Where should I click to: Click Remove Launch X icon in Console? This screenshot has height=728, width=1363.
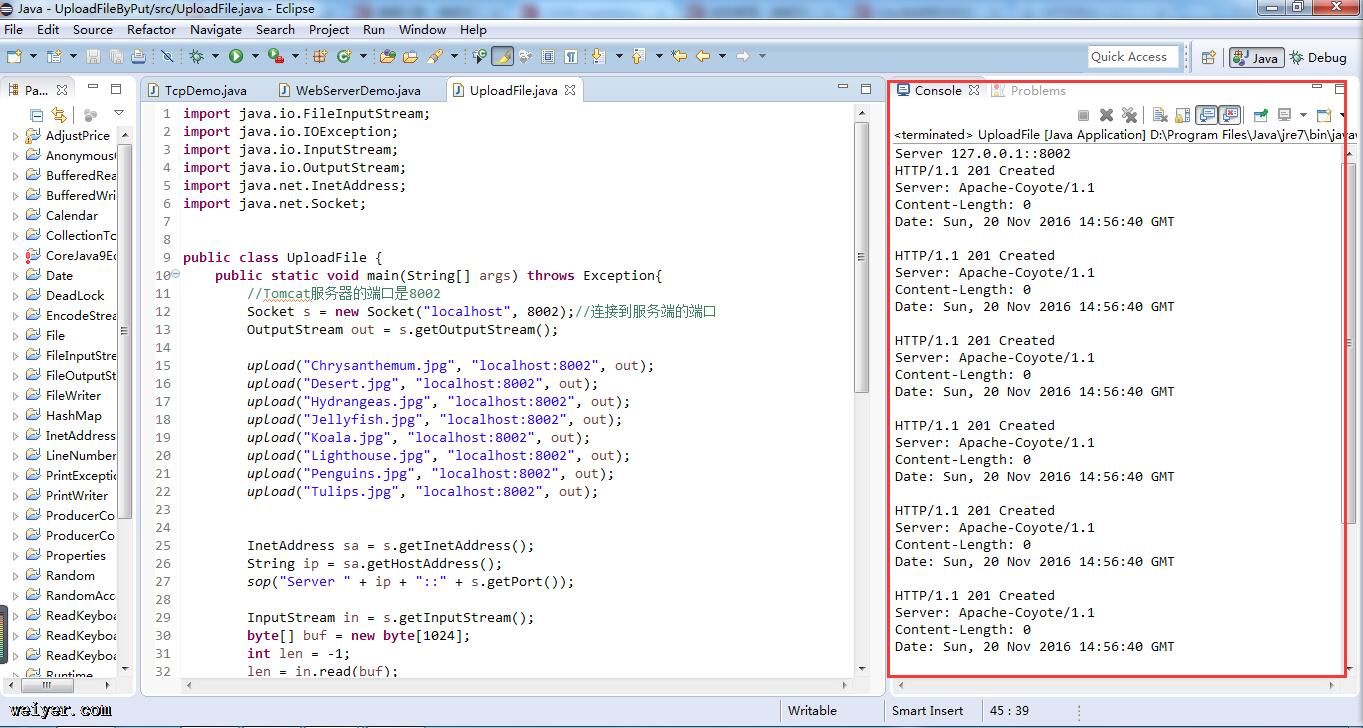pyautogui.click(x=1106, y=115)
